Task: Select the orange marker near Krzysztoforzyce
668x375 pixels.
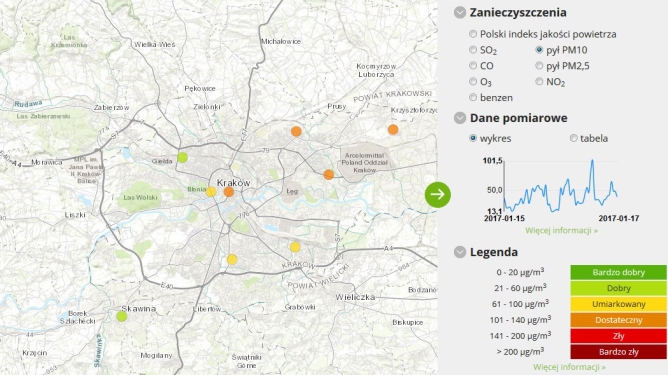Action: tap(393, 130)
